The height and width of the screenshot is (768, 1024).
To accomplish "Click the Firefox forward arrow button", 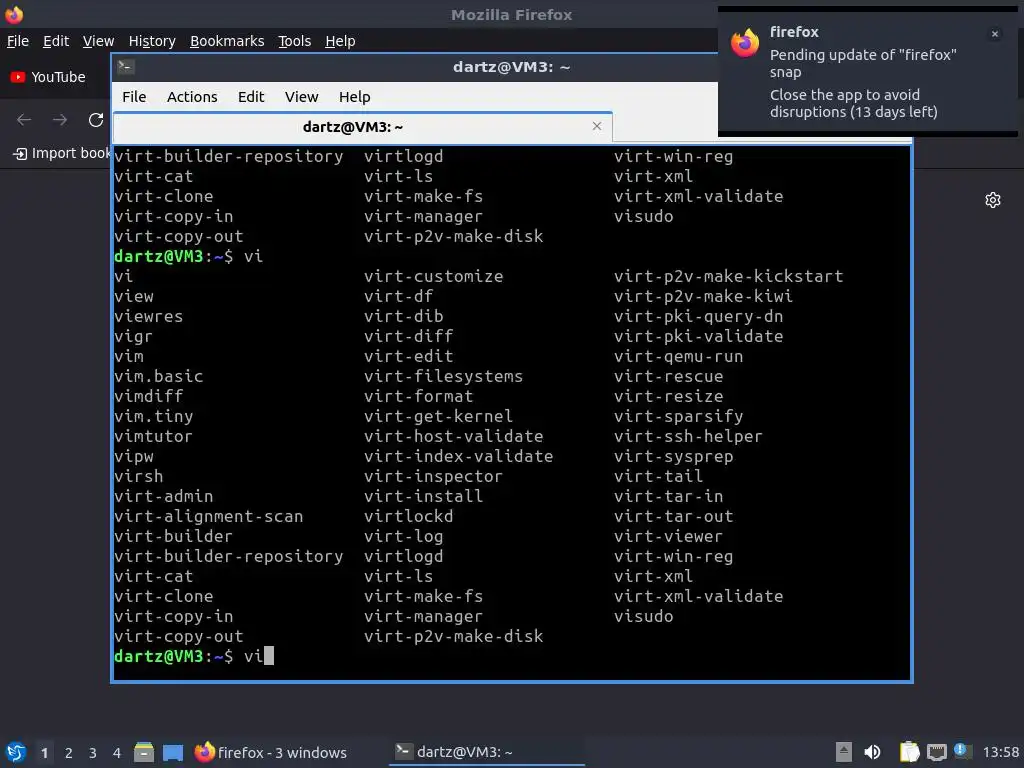I will coord(60,120).
